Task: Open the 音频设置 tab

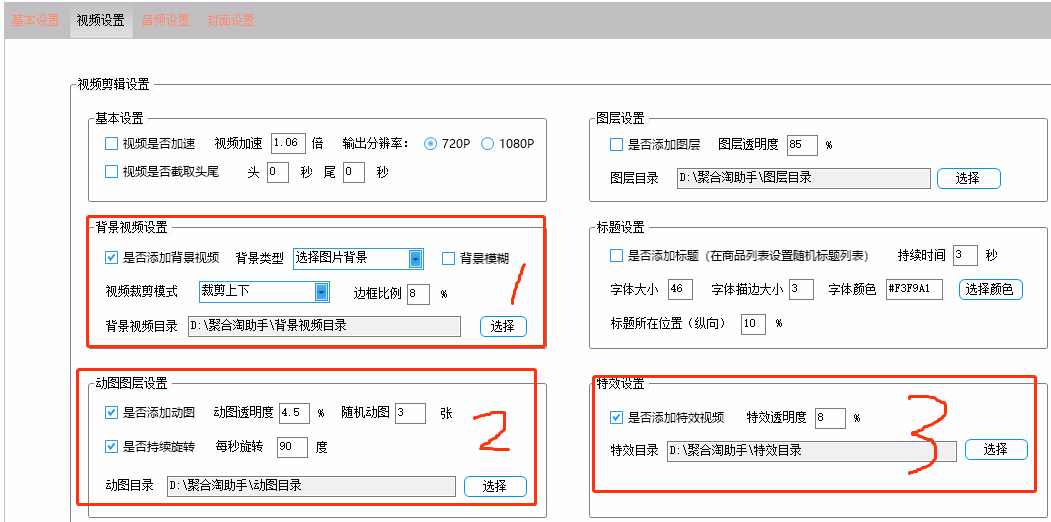Action: point(166,20)
